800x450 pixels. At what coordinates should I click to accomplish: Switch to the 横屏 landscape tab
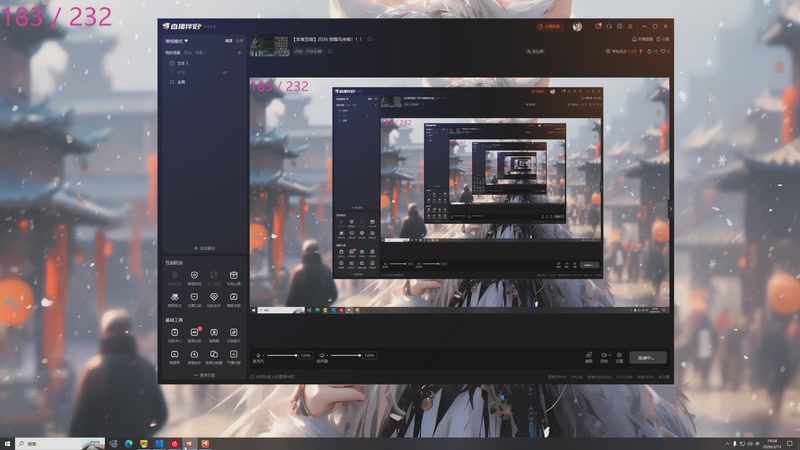[229, 41]
